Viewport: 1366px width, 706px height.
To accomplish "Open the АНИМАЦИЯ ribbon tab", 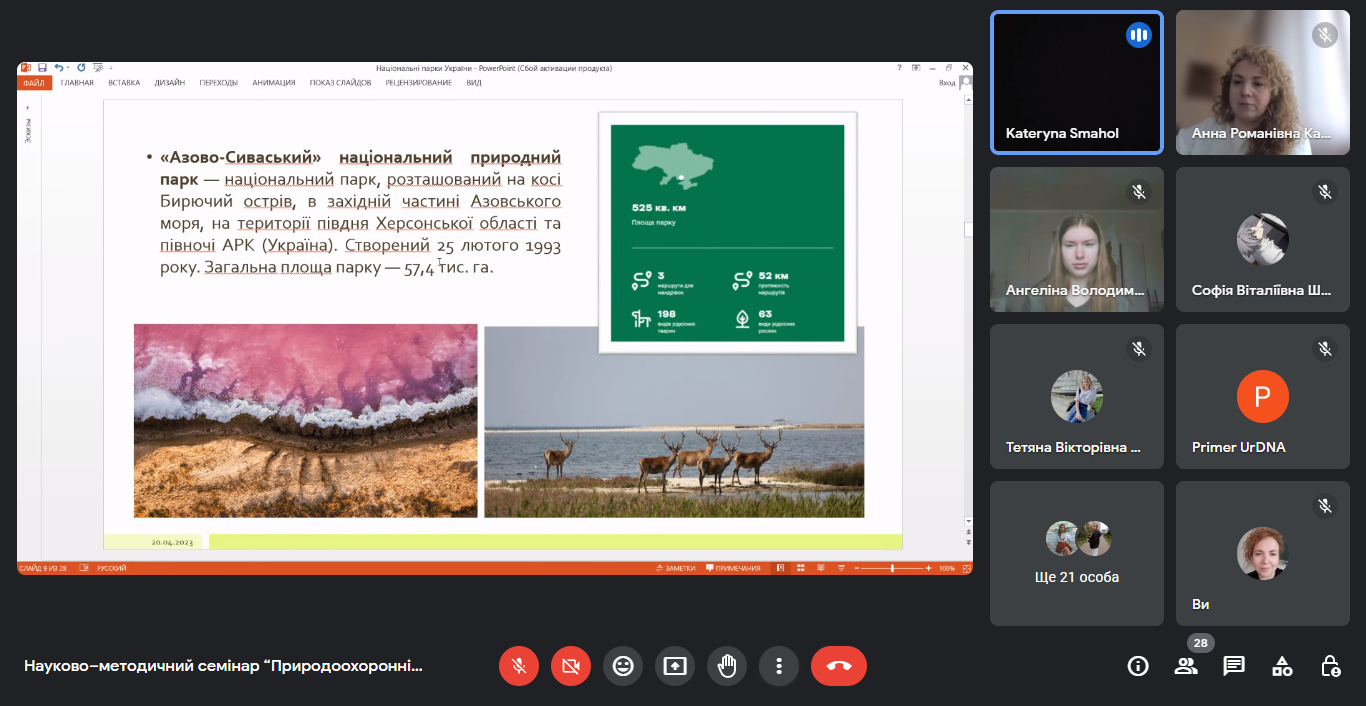I will (273, 83).
